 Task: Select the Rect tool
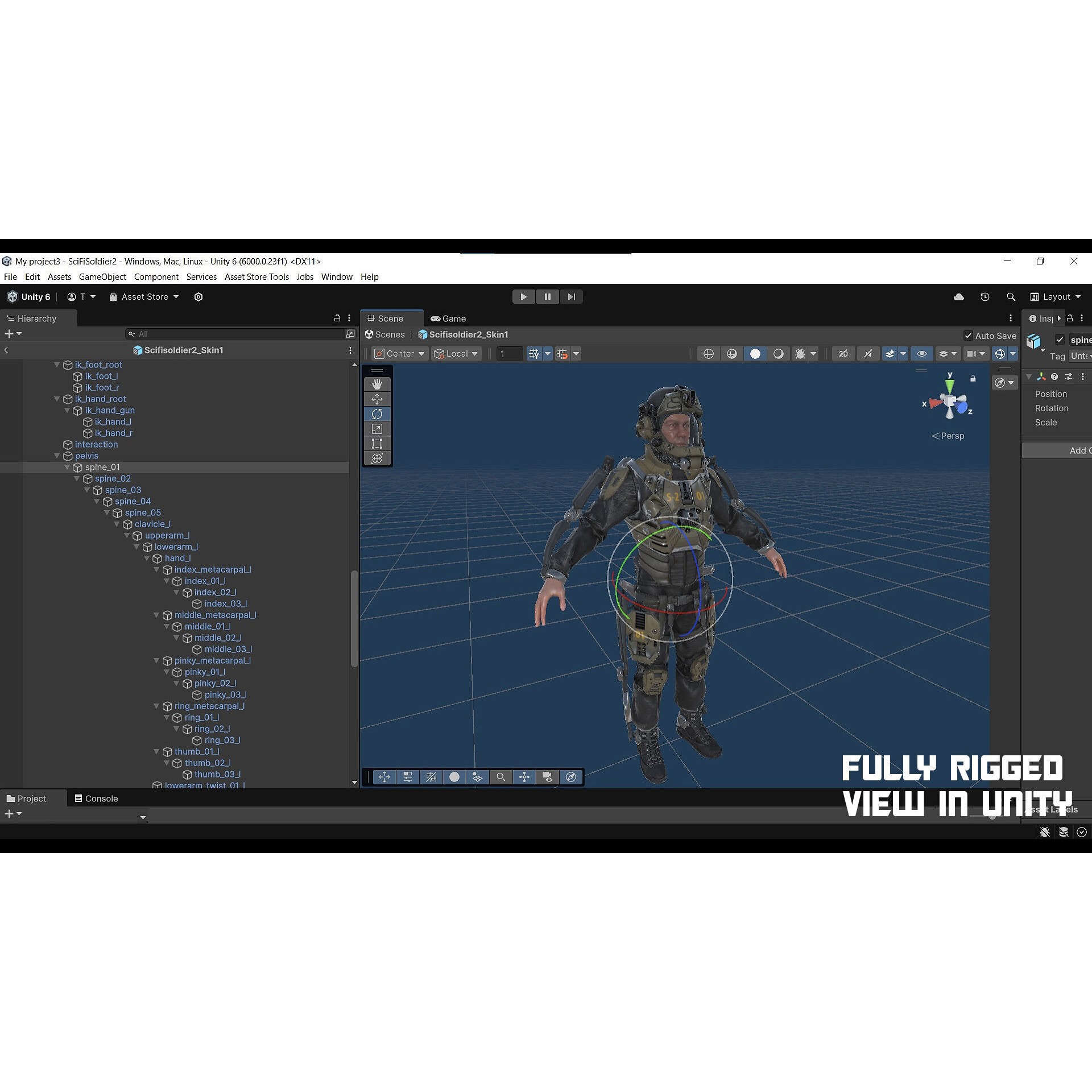coord(377,444)
